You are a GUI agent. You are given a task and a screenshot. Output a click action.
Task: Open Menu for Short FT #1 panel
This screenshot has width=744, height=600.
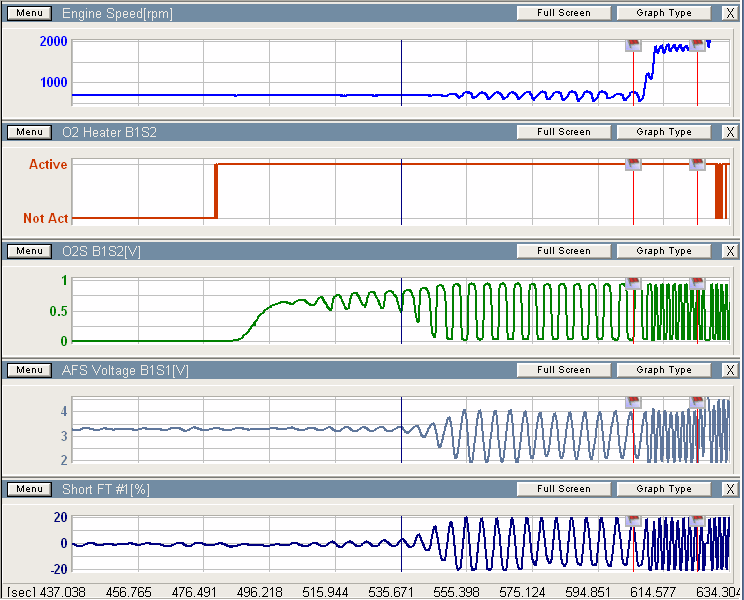(29, 489)
